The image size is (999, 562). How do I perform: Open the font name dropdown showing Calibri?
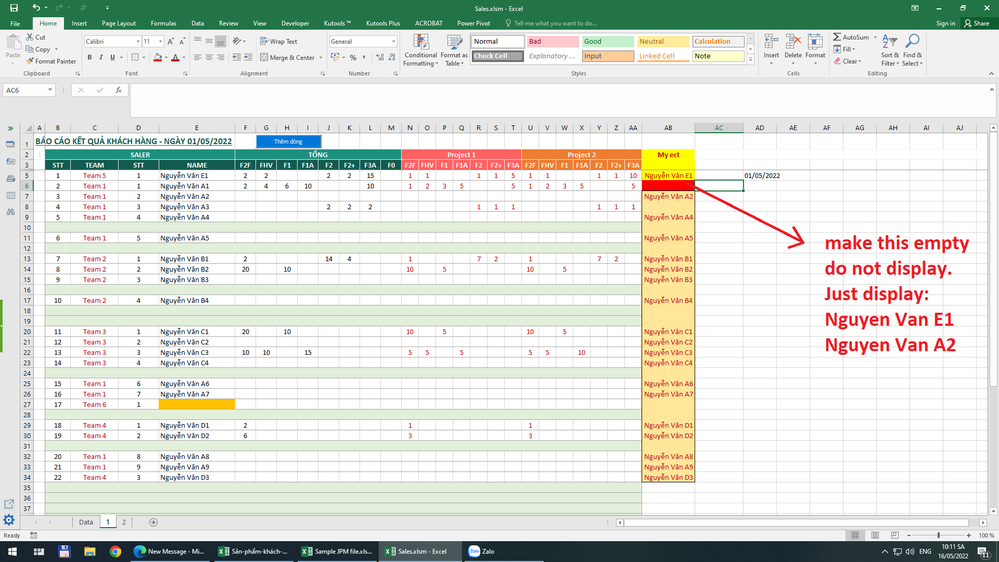pyautogui.click(x=138, y=41)
